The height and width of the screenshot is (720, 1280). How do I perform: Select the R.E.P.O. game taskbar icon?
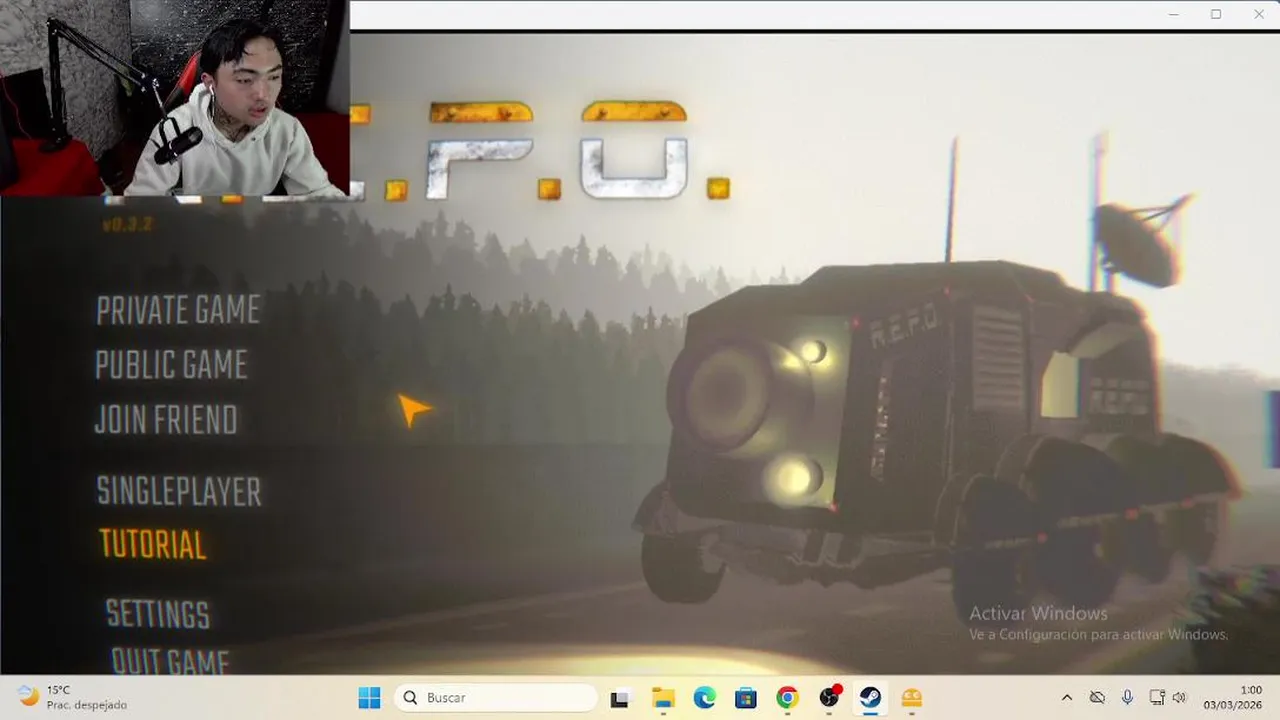click(x=912, y=698)
